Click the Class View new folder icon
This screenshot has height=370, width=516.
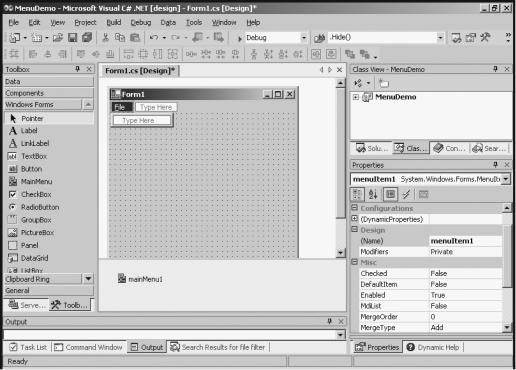[384, 83]
